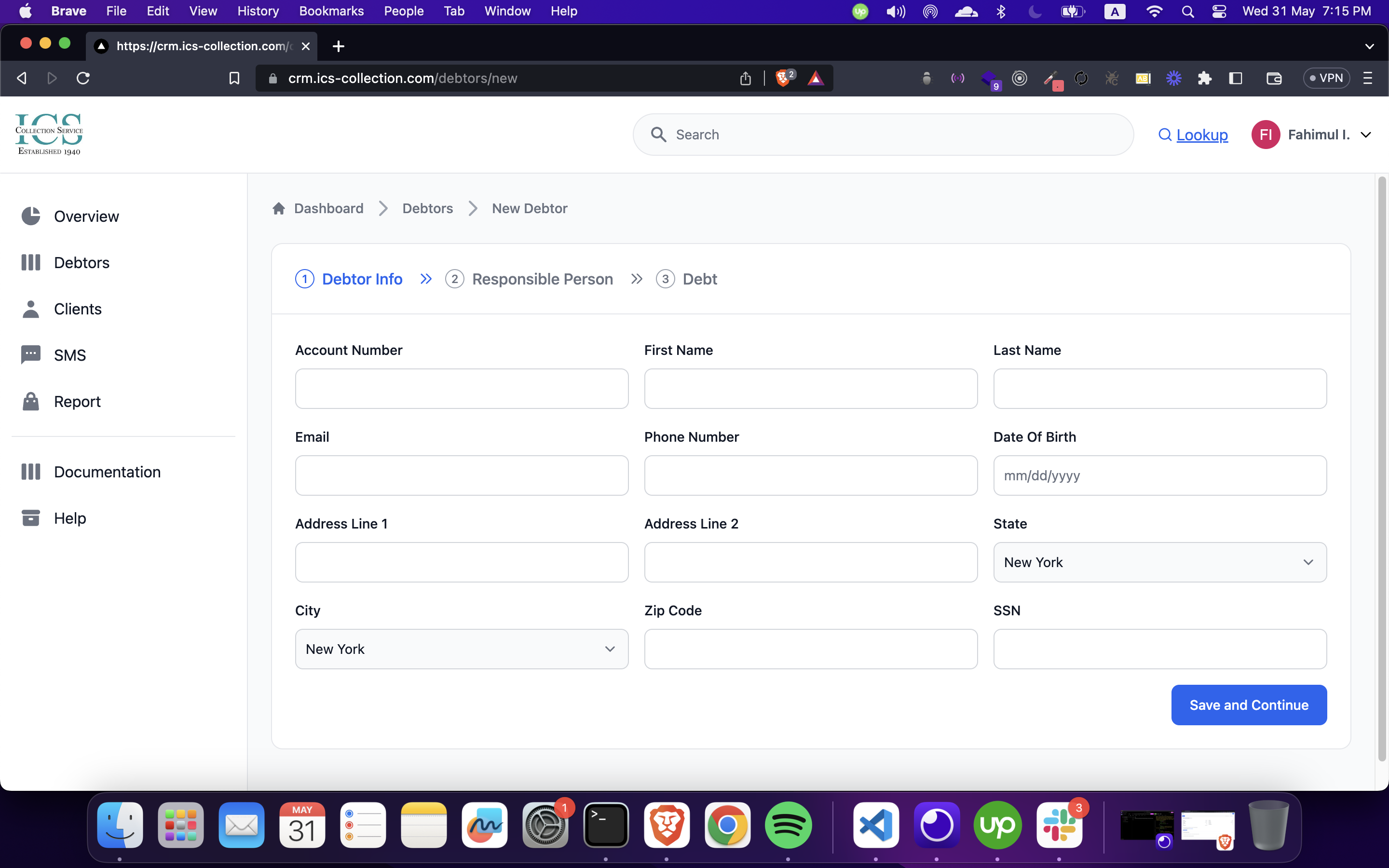The width and height of the screenshot is (1389, 868).
Task: Click the Lookup link
Action: point(1202,135)
